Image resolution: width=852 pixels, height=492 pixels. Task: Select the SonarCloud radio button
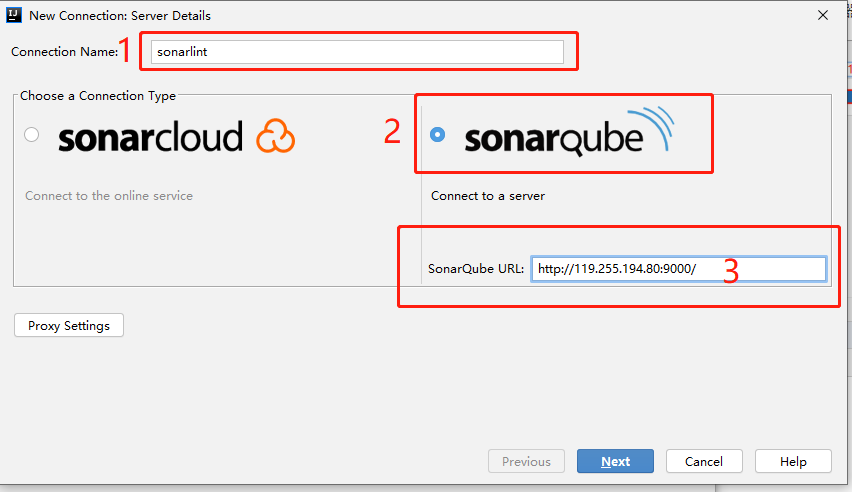coord(32,134)
